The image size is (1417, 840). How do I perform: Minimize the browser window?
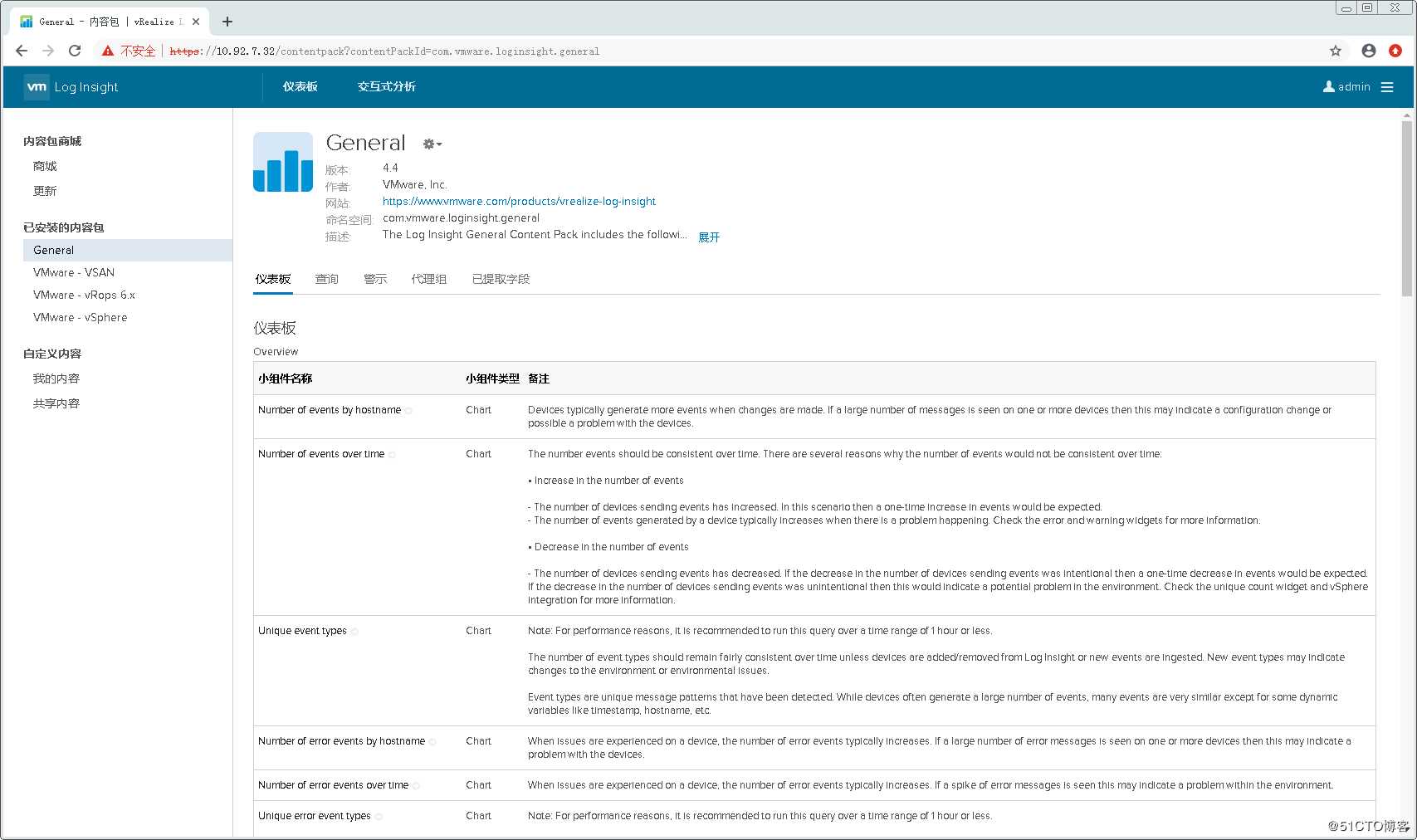click(x=1346, y=7)
